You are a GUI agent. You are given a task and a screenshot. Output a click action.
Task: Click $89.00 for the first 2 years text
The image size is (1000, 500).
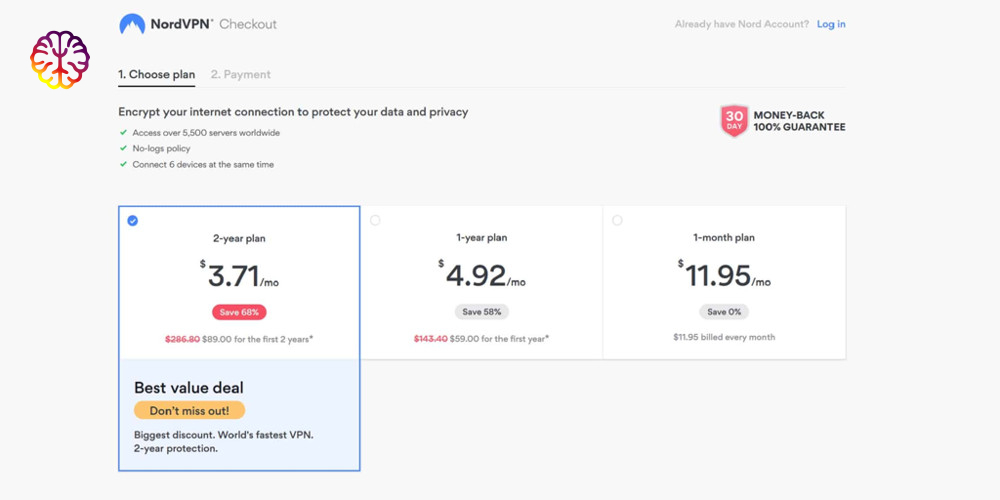coord(258,339)
